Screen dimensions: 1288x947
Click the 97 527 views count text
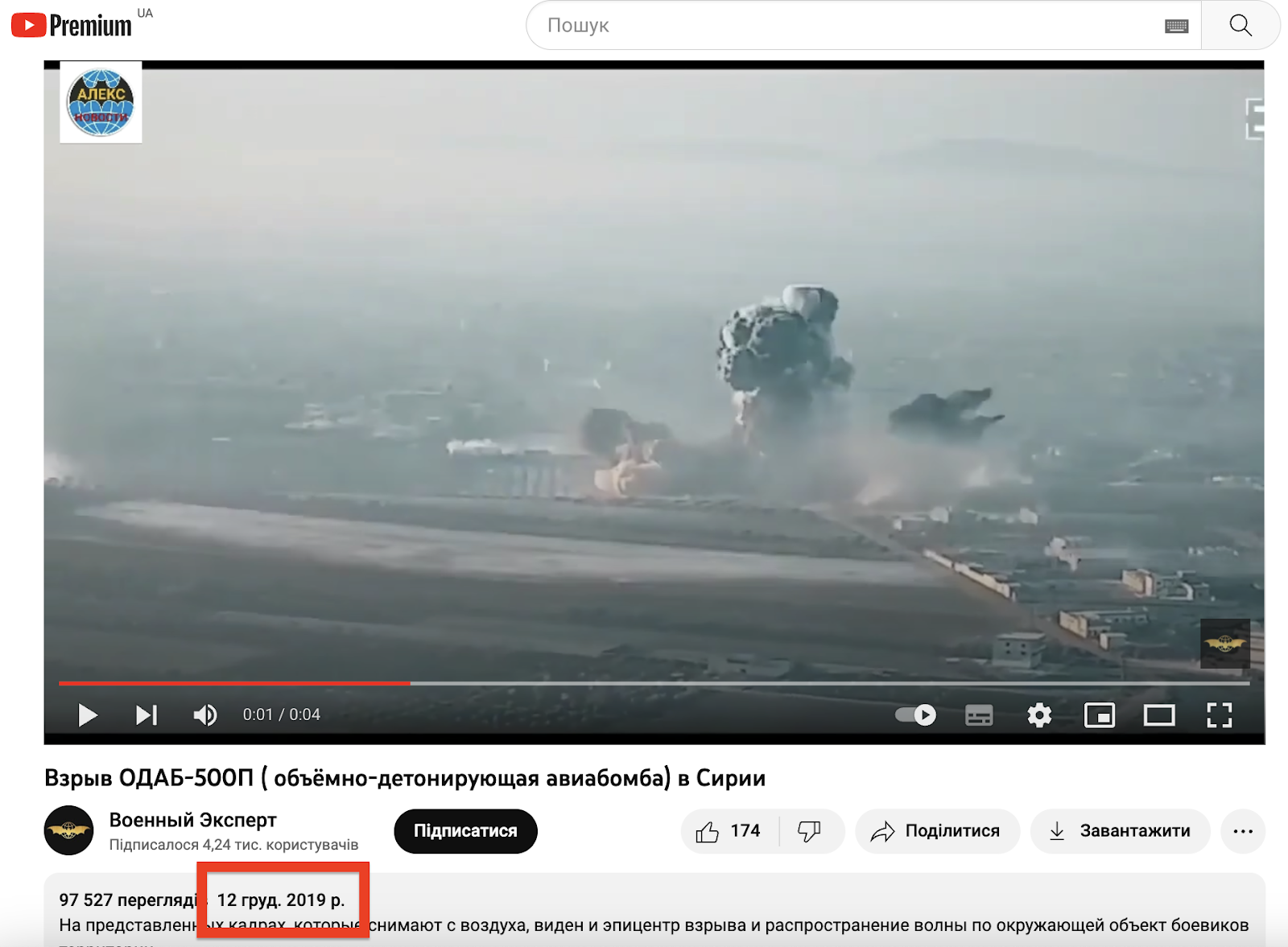click(x=128, y=900)
